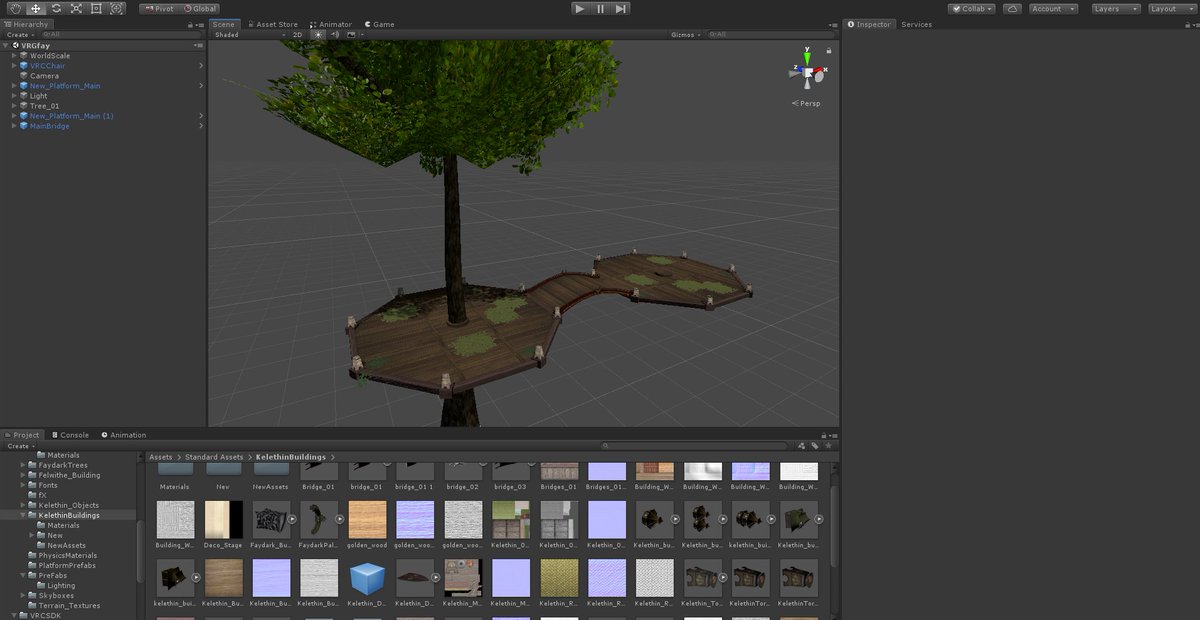Viewport: 1200px width, 620px height.
Task: Select the golden_wood texture thumbnail
Action: coord(368,520)
